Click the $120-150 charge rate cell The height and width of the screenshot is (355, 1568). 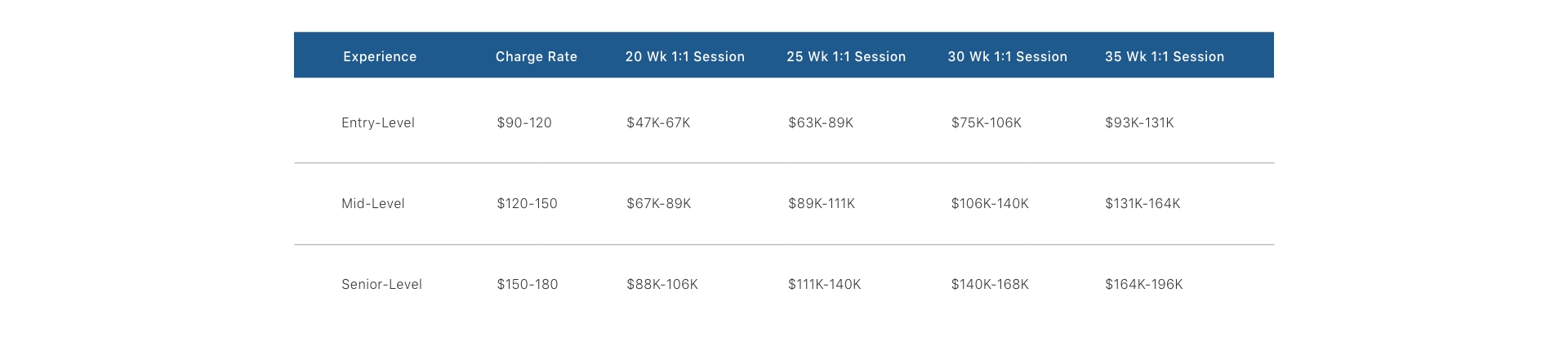(527, 203)
